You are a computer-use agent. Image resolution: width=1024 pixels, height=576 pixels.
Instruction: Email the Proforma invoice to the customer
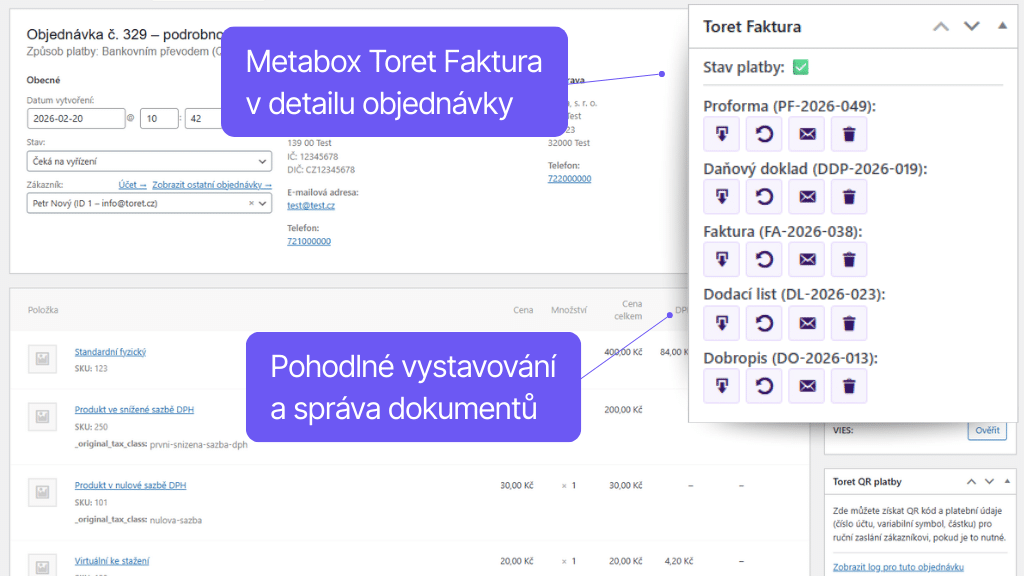(806, 134)
